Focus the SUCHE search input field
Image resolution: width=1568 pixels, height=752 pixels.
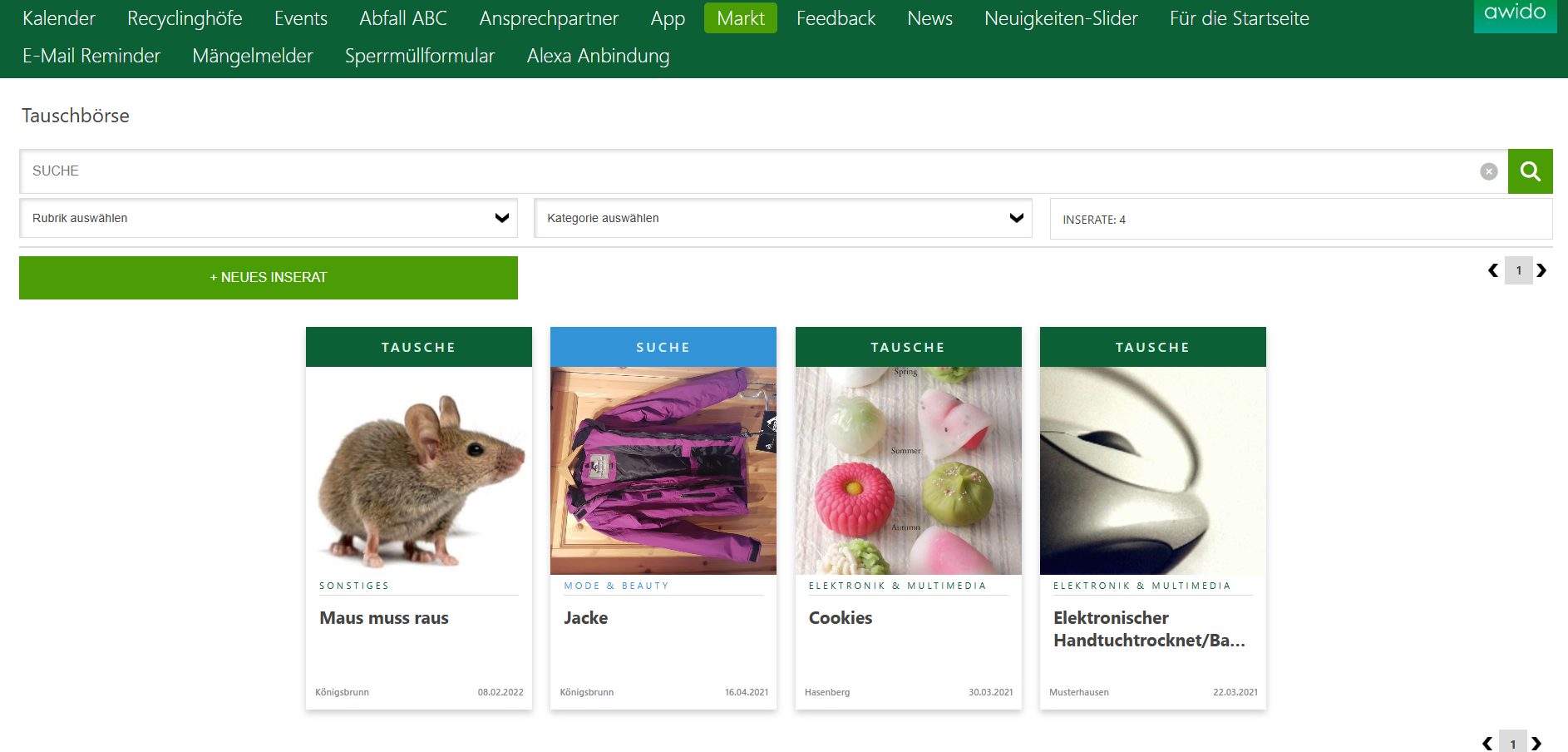point(748,171)
